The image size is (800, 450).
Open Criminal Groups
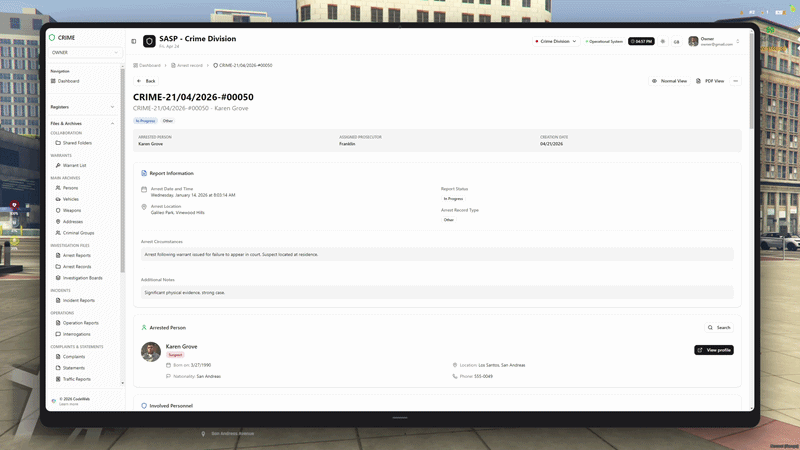click(78, 233)
